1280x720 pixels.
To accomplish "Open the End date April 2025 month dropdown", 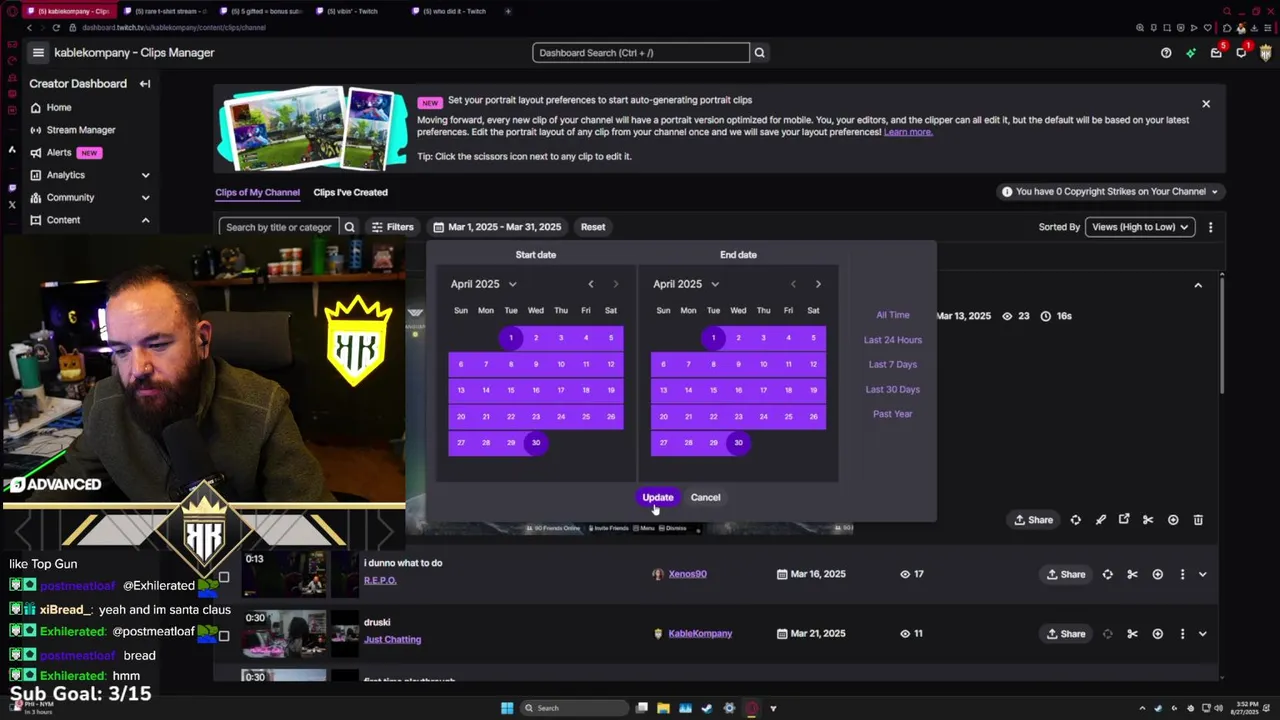I will tap(686, 284).
